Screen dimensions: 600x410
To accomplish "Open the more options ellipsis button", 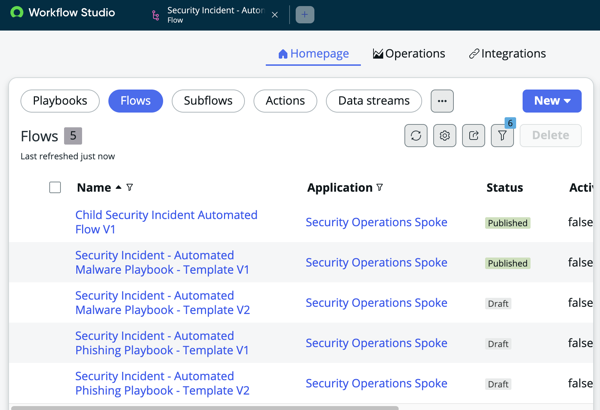I will click(x=442, y=101).
